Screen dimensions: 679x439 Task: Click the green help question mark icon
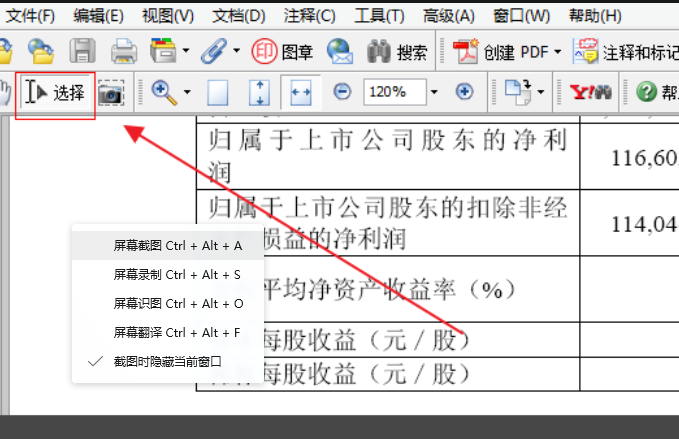tap(647, 92)
